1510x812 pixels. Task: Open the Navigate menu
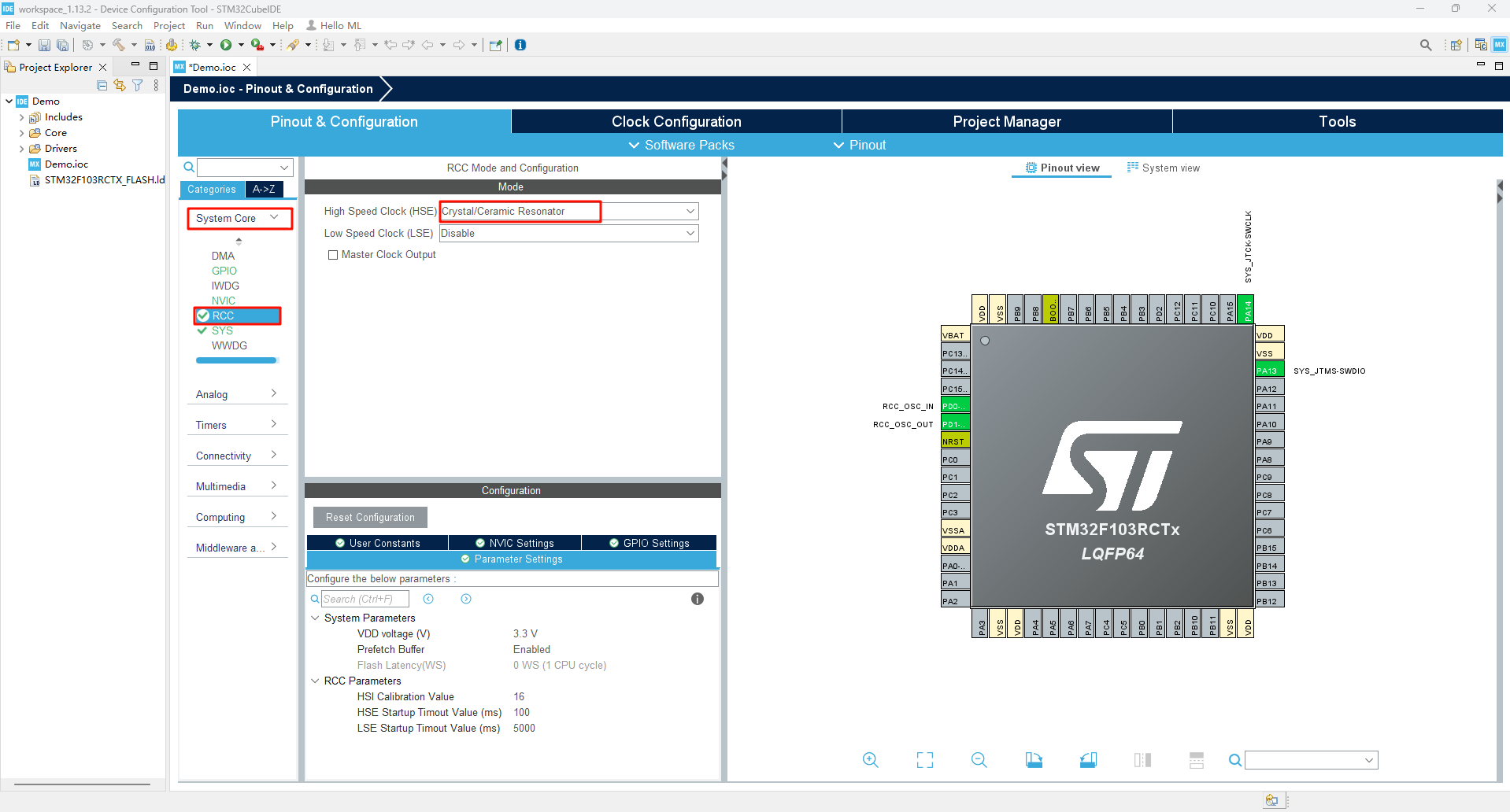[80, 26]
